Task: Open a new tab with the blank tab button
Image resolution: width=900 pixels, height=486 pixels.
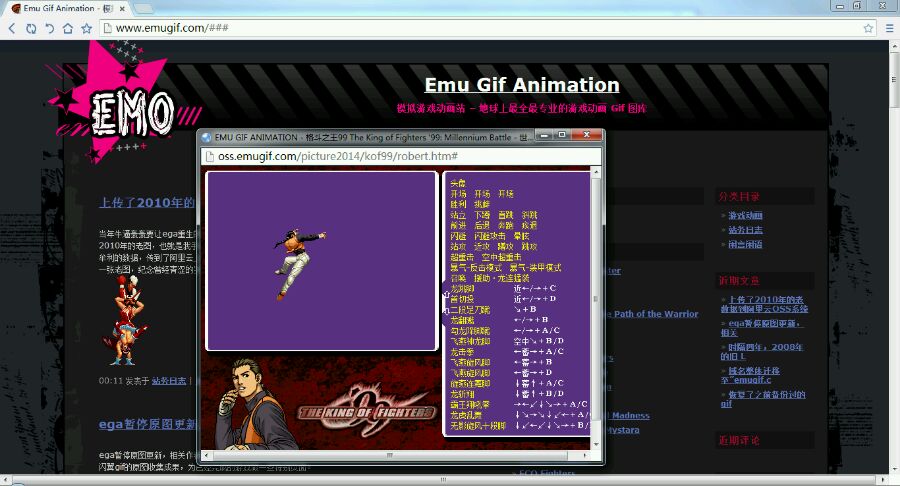Action: [143, 9]
